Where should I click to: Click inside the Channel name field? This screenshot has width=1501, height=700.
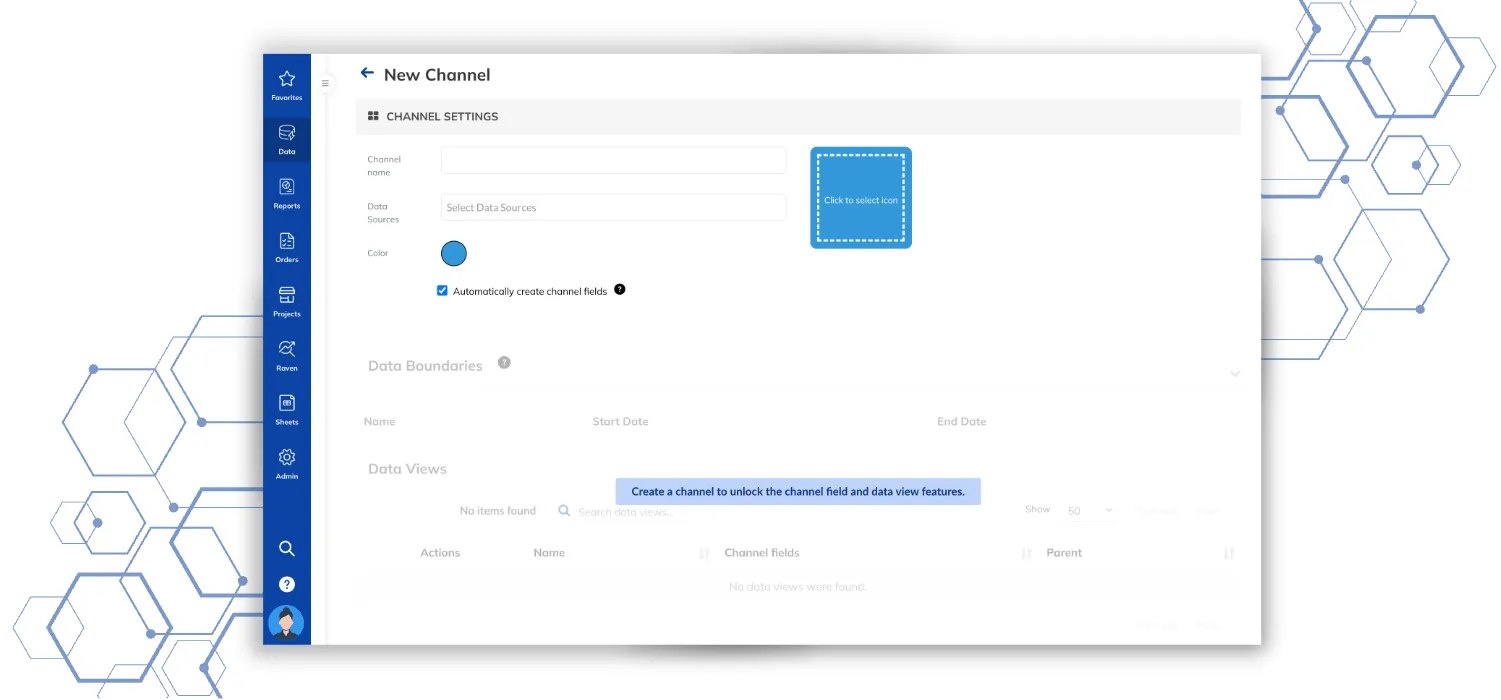[x=613, y=160]
